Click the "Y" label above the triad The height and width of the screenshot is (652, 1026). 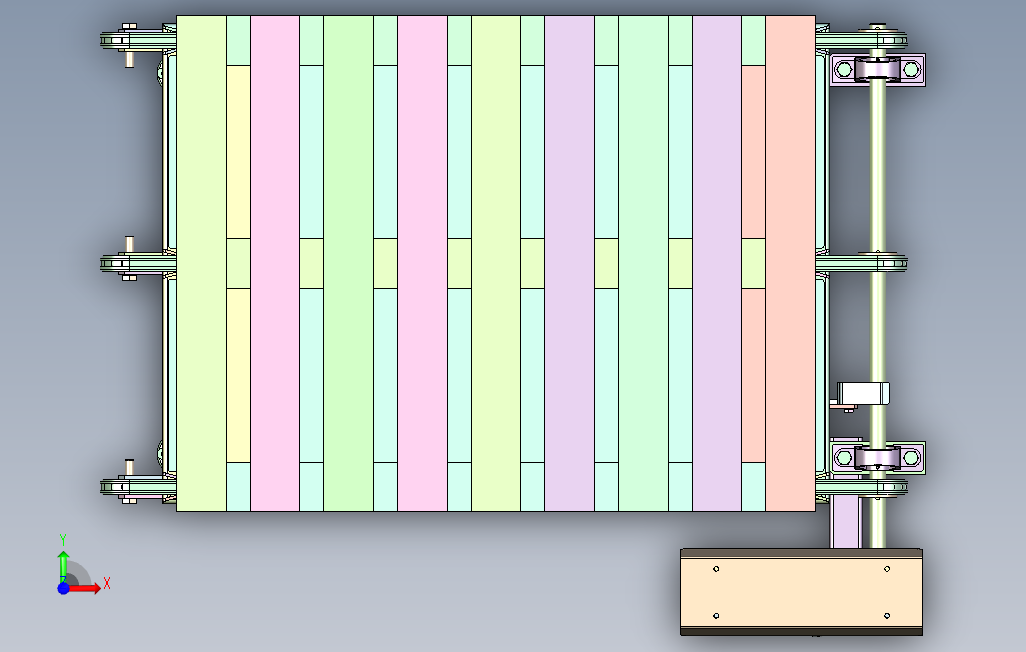click(63, 540)
